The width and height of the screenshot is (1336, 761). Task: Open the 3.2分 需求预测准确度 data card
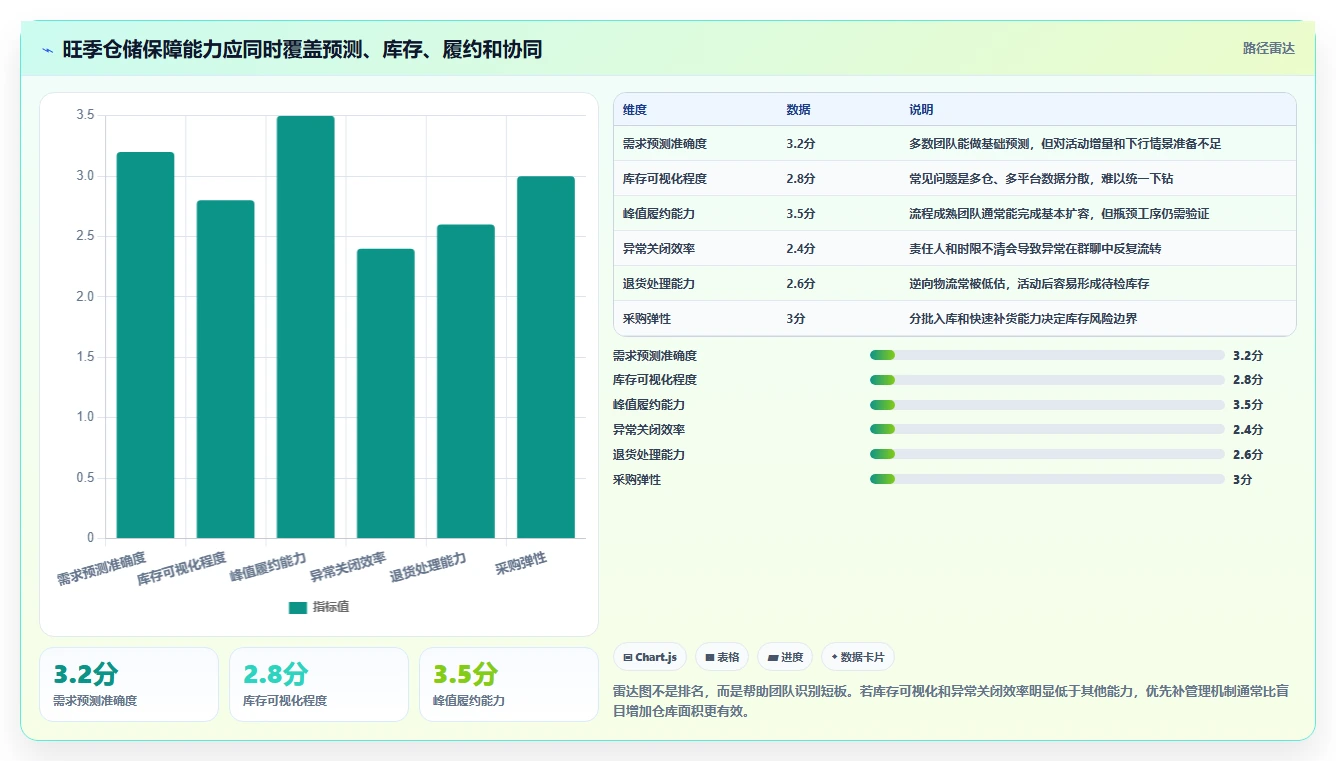[x=129, y=685]
